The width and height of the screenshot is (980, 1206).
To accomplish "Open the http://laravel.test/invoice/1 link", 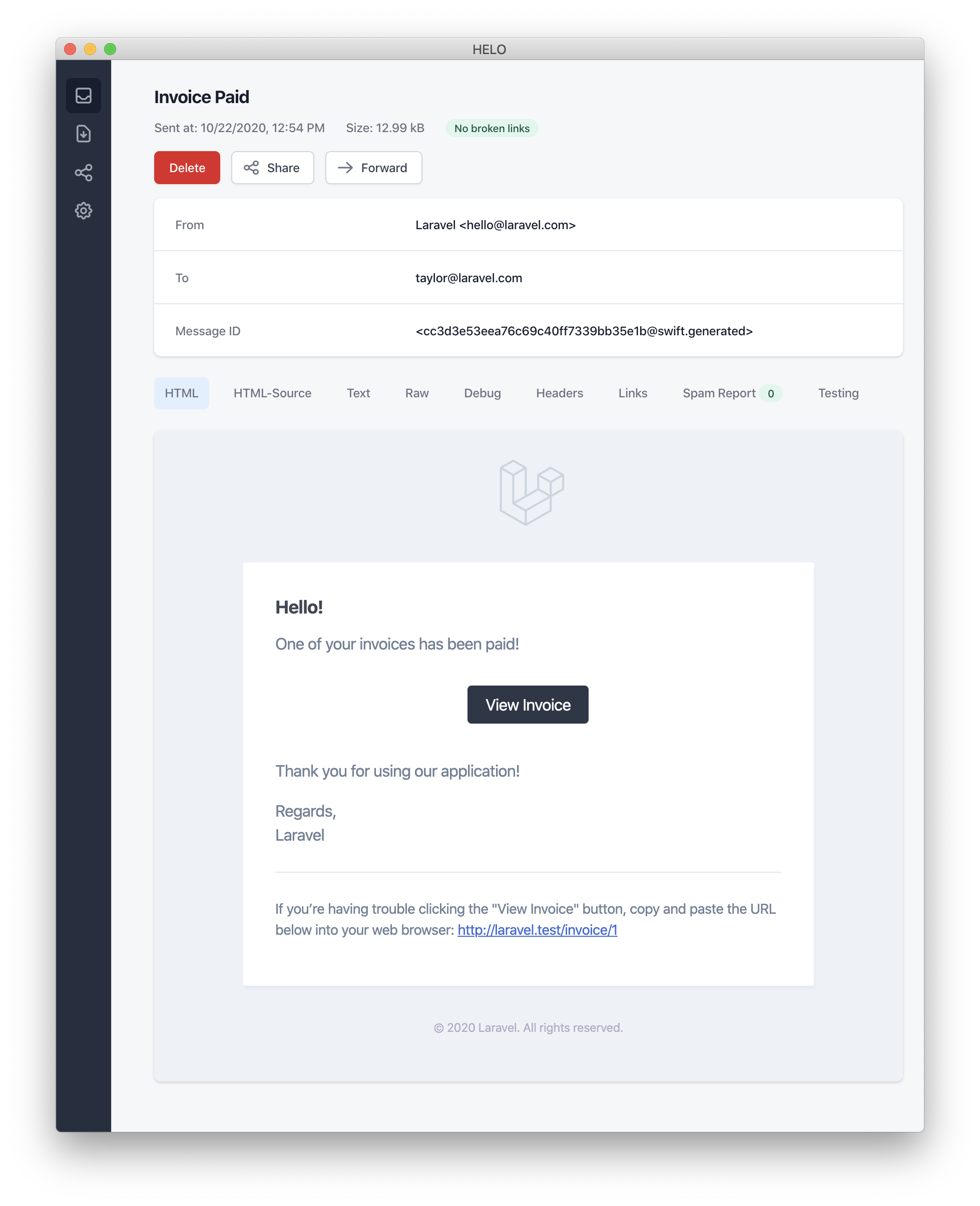I will click(x=537, y=930).
